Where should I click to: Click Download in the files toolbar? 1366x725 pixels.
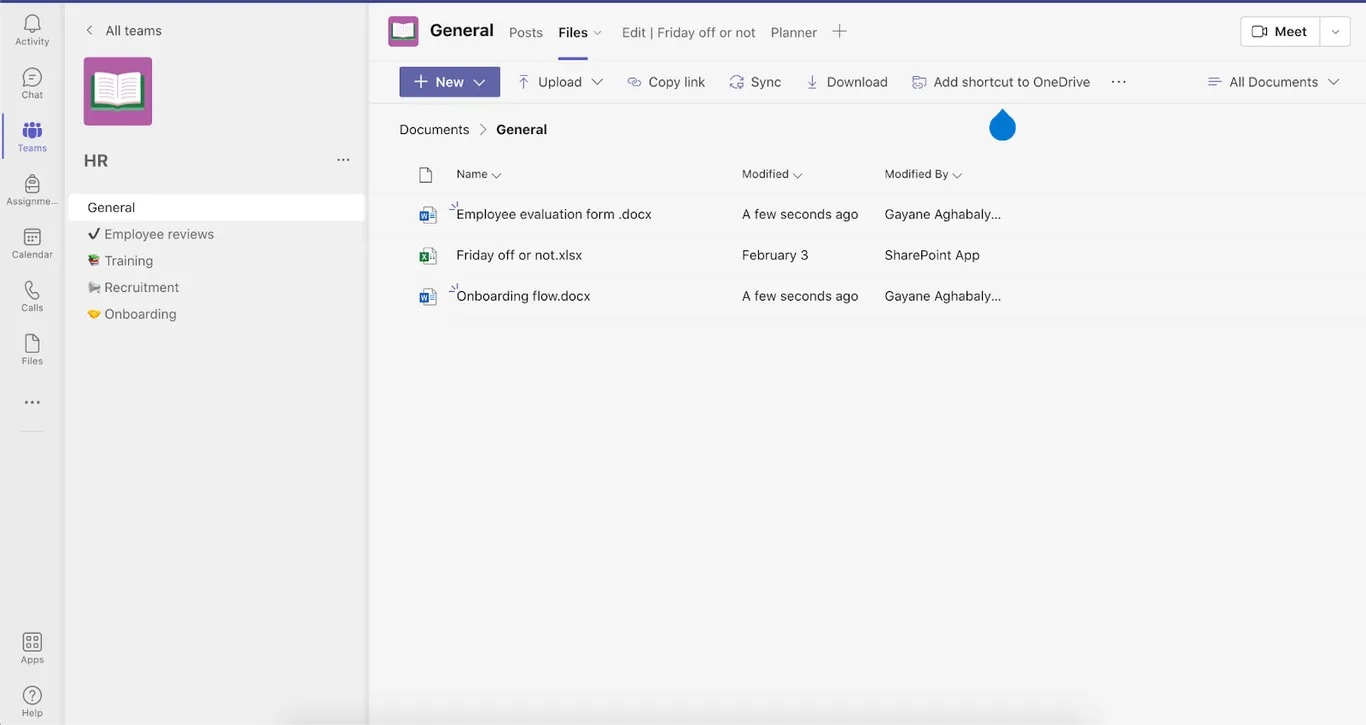(847, 82)
